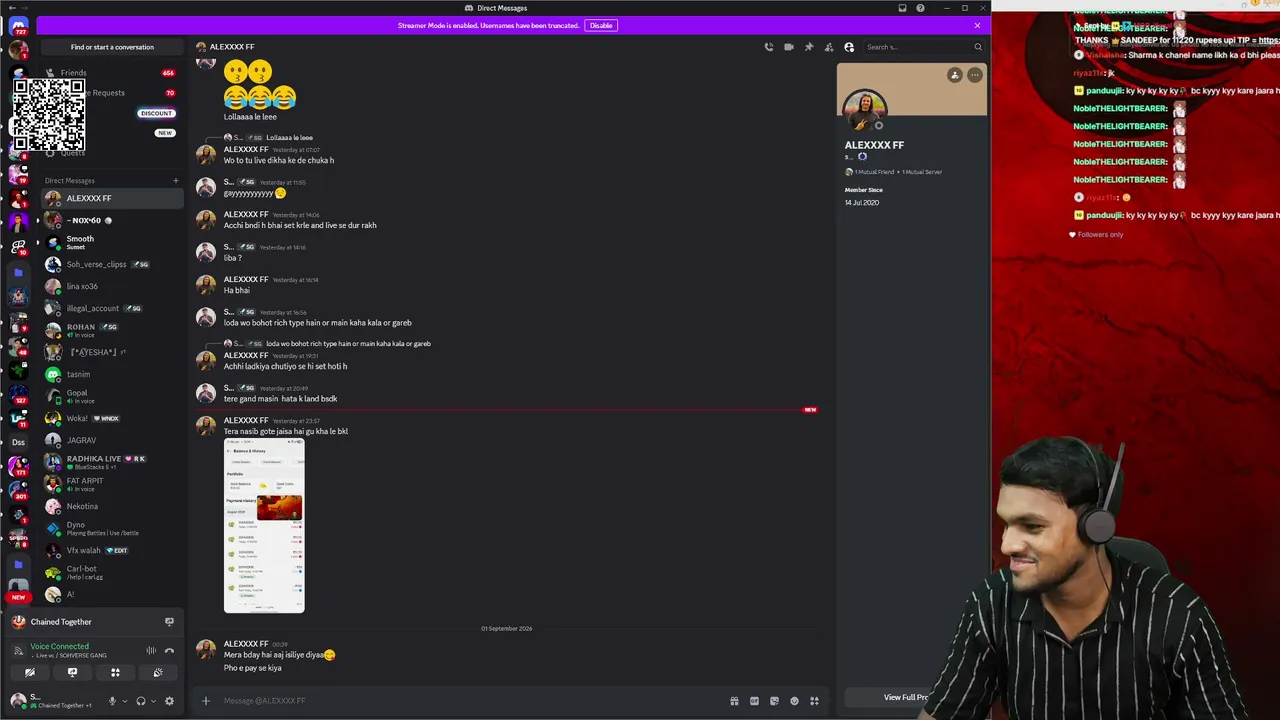Open the sticker picker

coord(774,701)
